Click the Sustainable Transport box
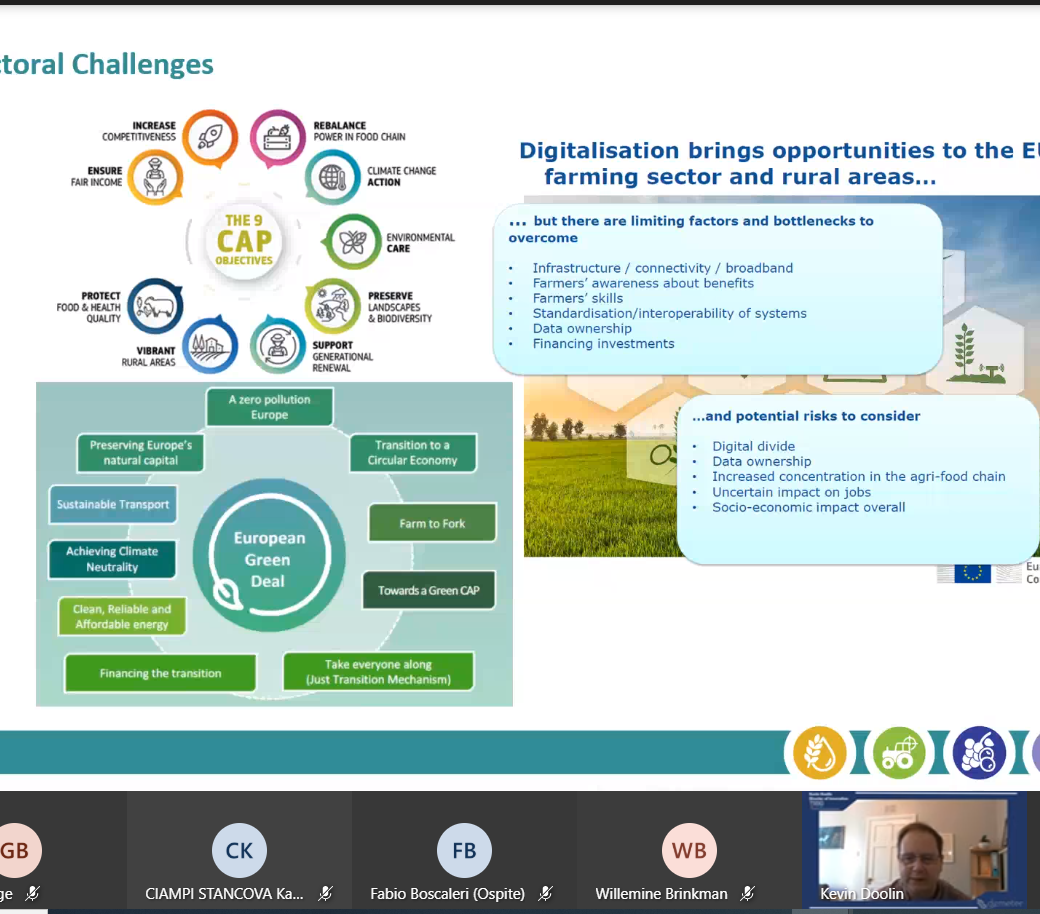 tap(113, 504)
